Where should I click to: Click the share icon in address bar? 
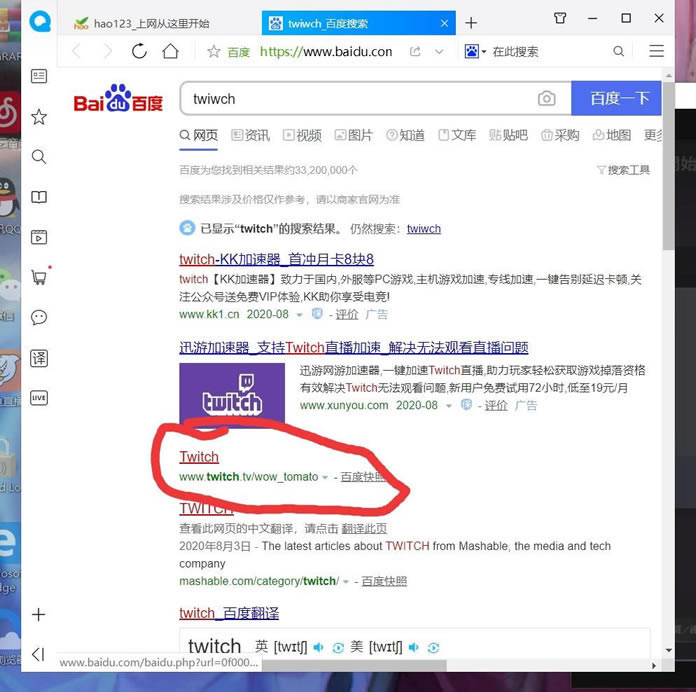pos(415,51)
